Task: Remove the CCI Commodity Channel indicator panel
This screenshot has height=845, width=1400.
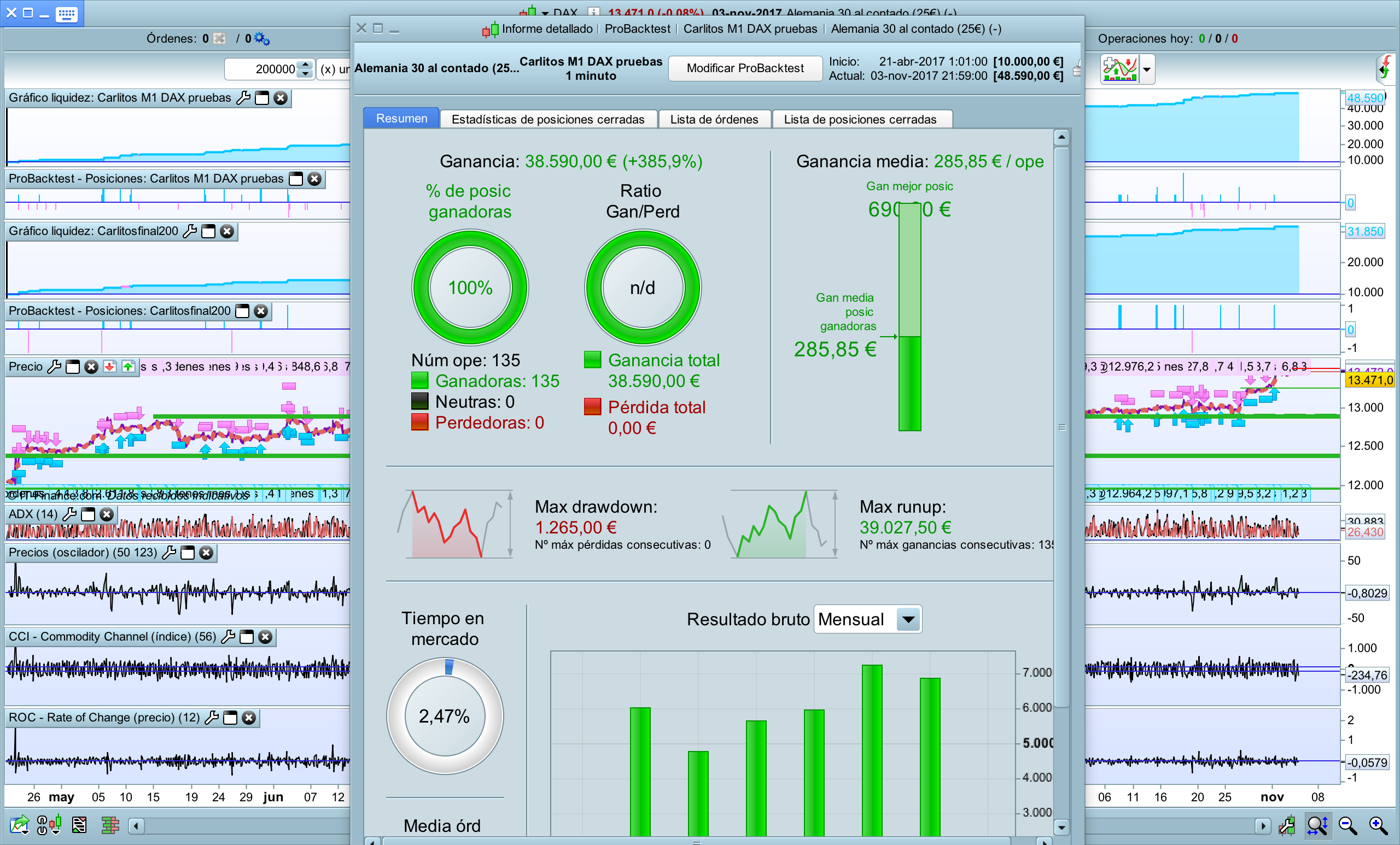Action: coord(265,637)
